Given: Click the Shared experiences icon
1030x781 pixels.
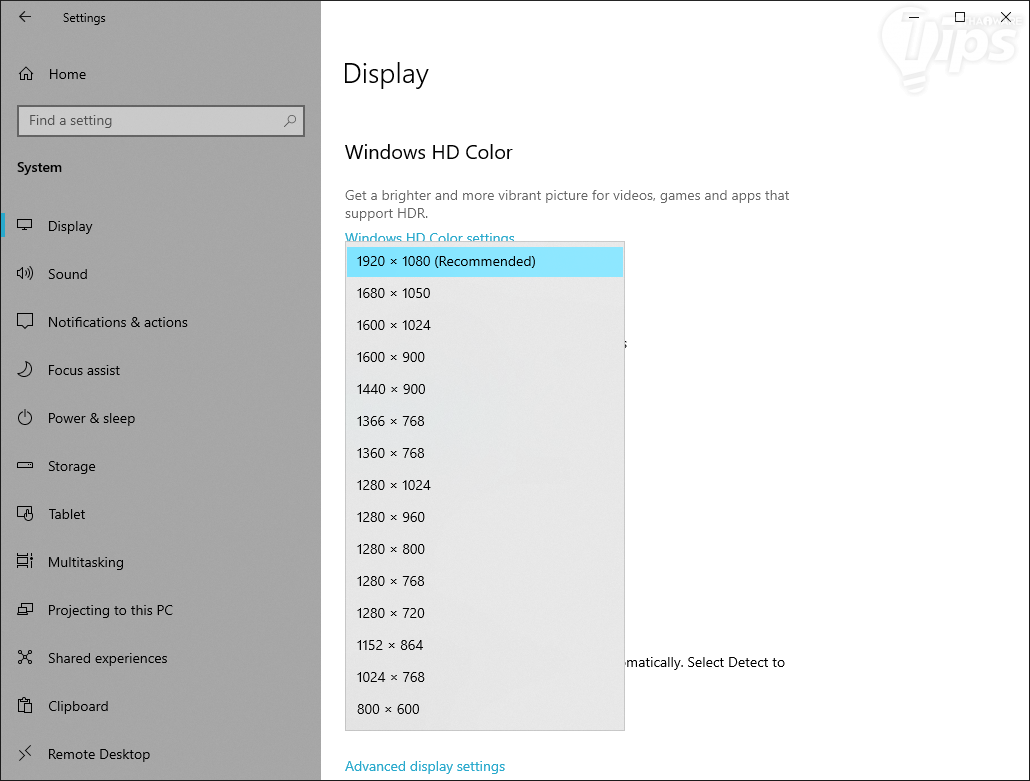Looking at the screenshot, I should tap(26, 658).
